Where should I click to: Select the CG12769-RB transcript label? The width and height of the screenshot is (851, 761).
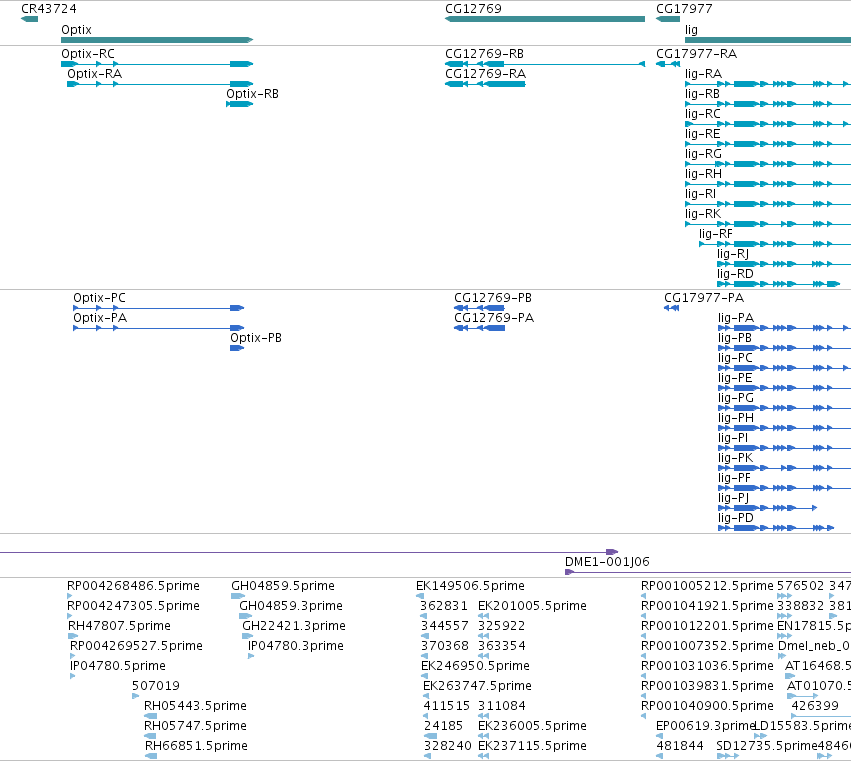coord(484,54)
